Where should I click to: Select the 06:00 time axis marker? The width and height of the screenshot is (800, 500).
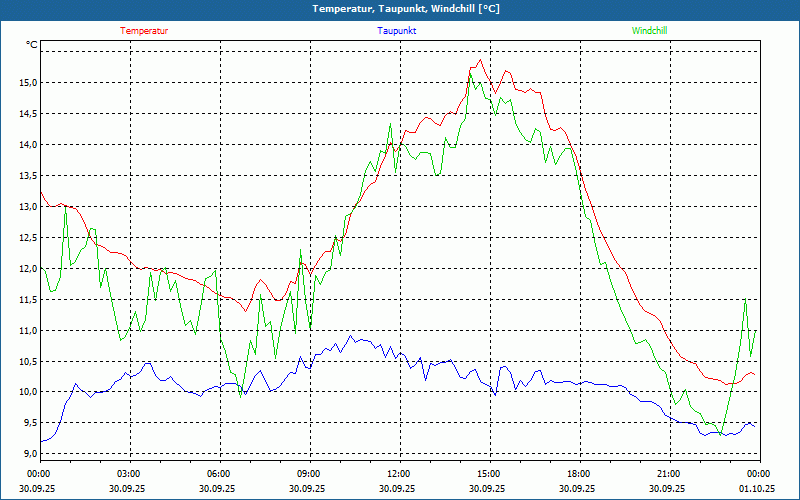pos(219,473)
